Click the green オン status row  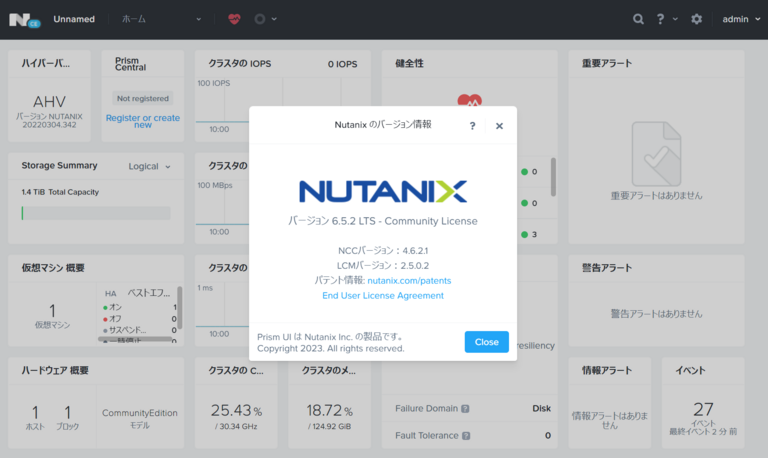point(140,307)
